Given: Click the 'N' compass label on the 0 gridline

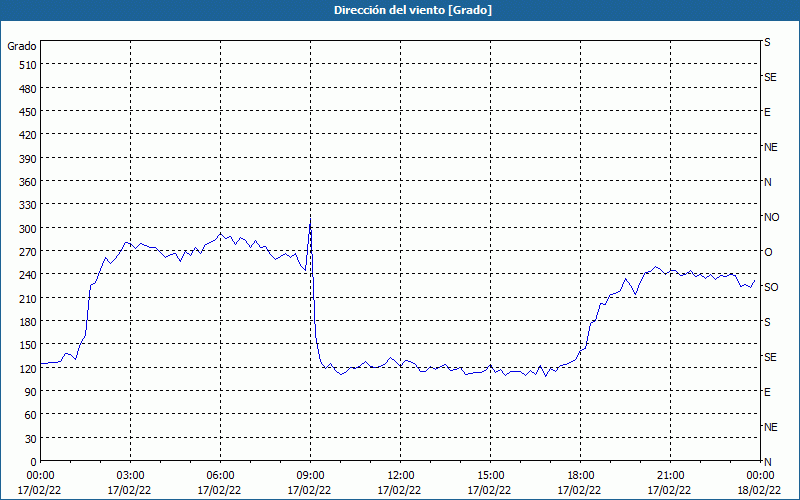Looking at the screenshot, I should 767,462.
